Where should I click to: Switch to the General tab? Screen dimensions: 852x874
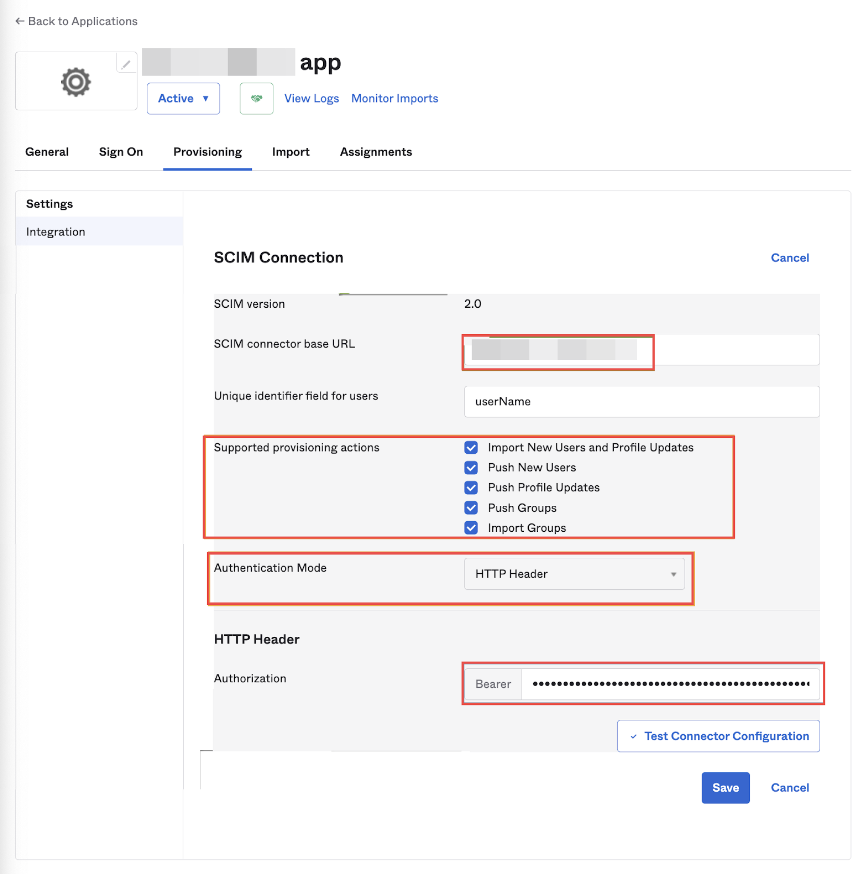47,152
